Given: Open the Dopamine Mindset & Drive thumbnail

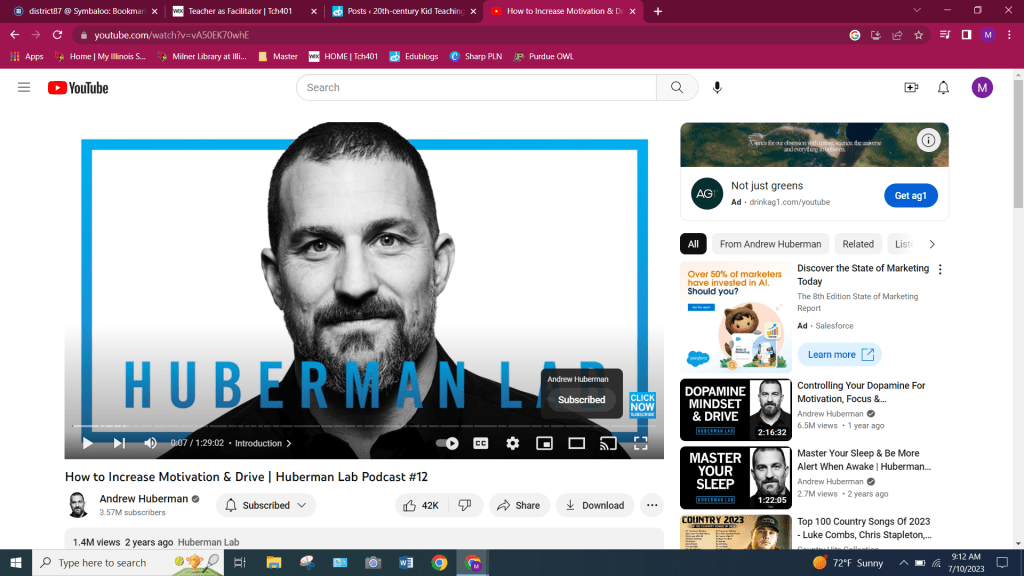Looking at the screenshot, I should pos(735,410).
